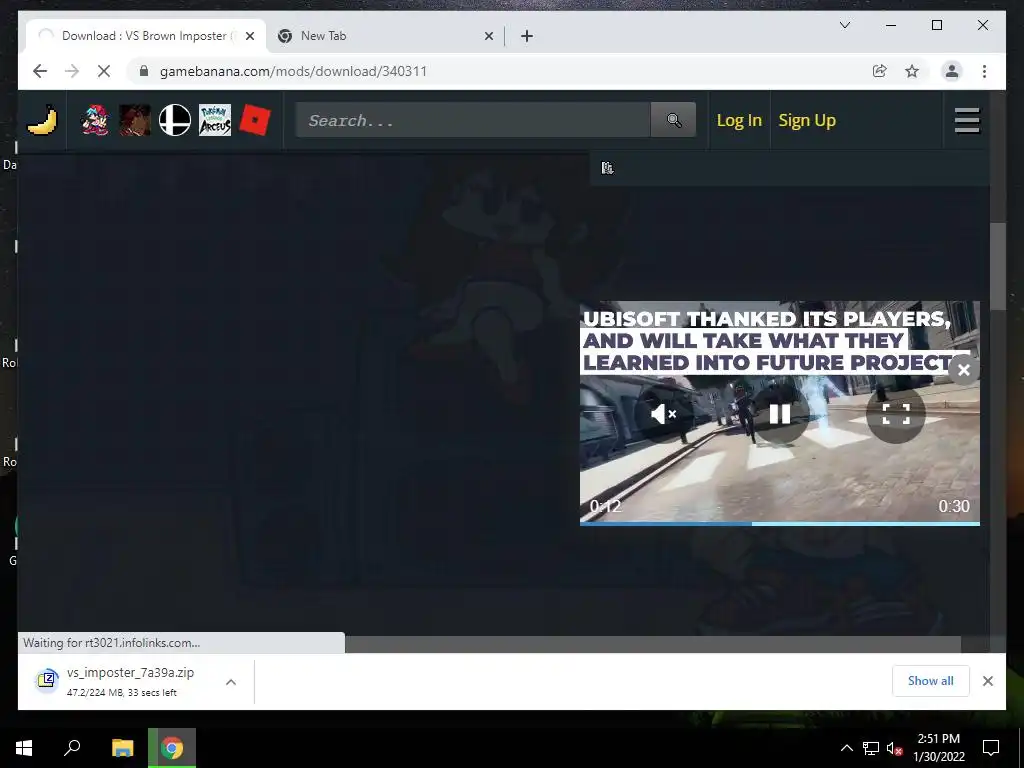The image size is (1024, 768).
Task: Click the horizontal page scrollbar
Action: (652, 644)
